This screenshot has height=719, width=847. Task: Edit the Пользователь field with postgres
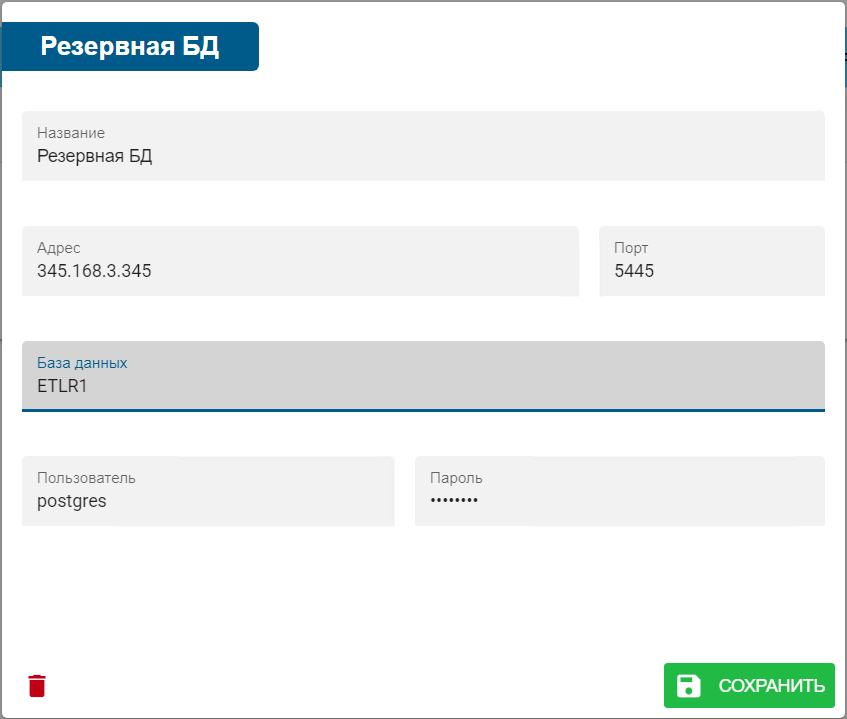(208, 491)
